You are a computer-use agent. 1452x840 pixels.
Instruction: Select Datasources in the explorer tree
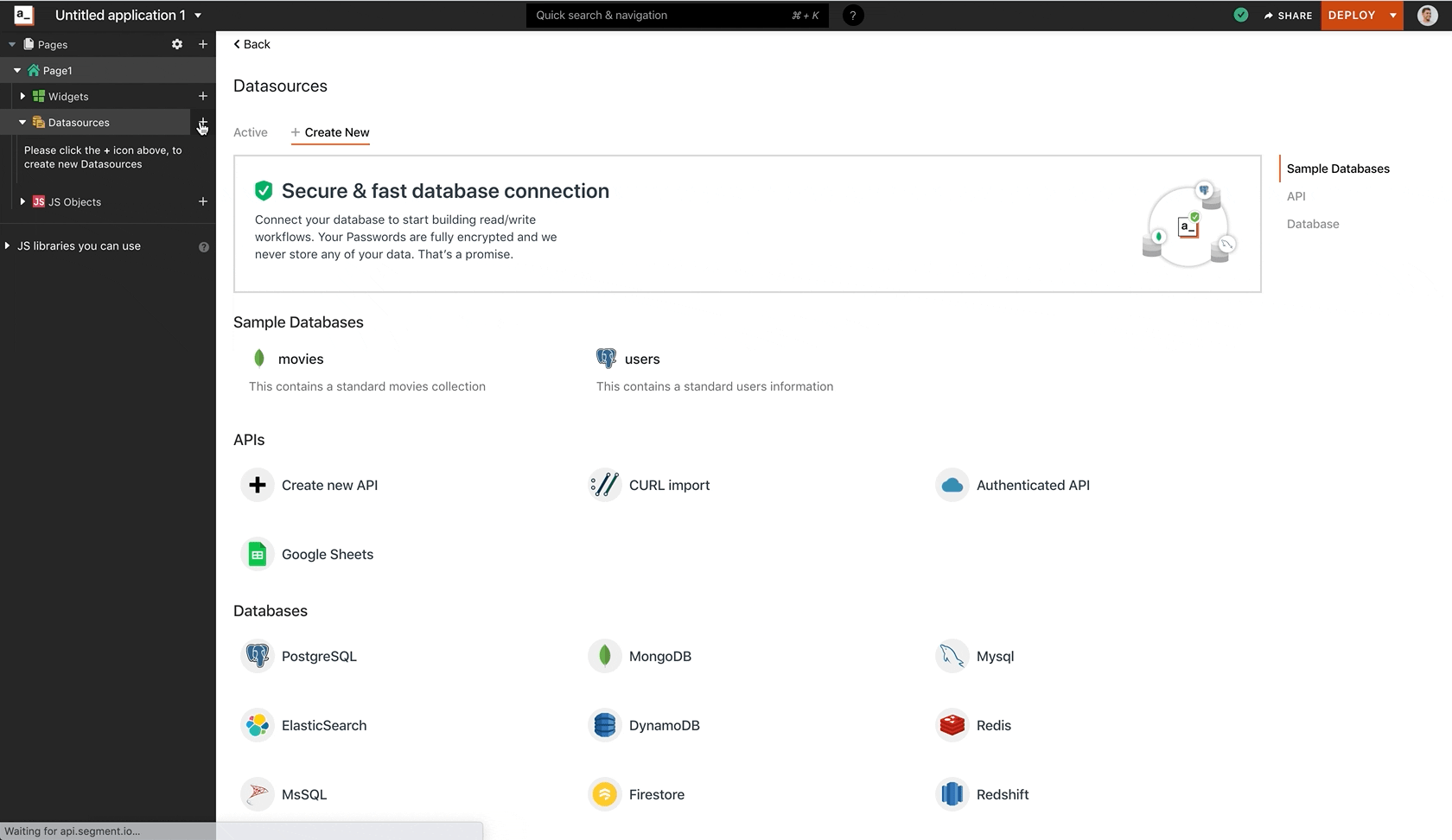[79, 122]
